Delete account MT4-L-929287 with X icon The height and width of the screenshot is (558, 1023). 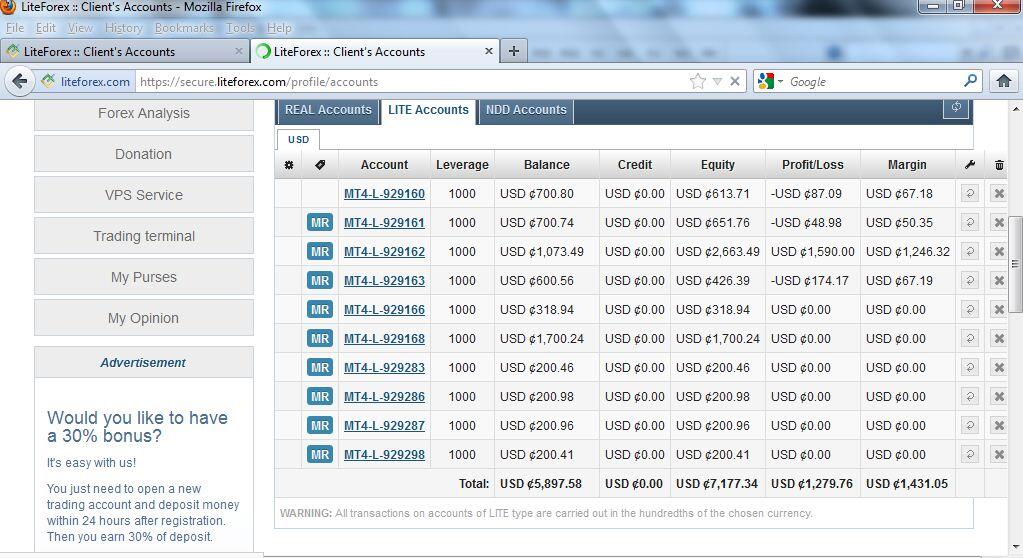(x=998, y=426)
